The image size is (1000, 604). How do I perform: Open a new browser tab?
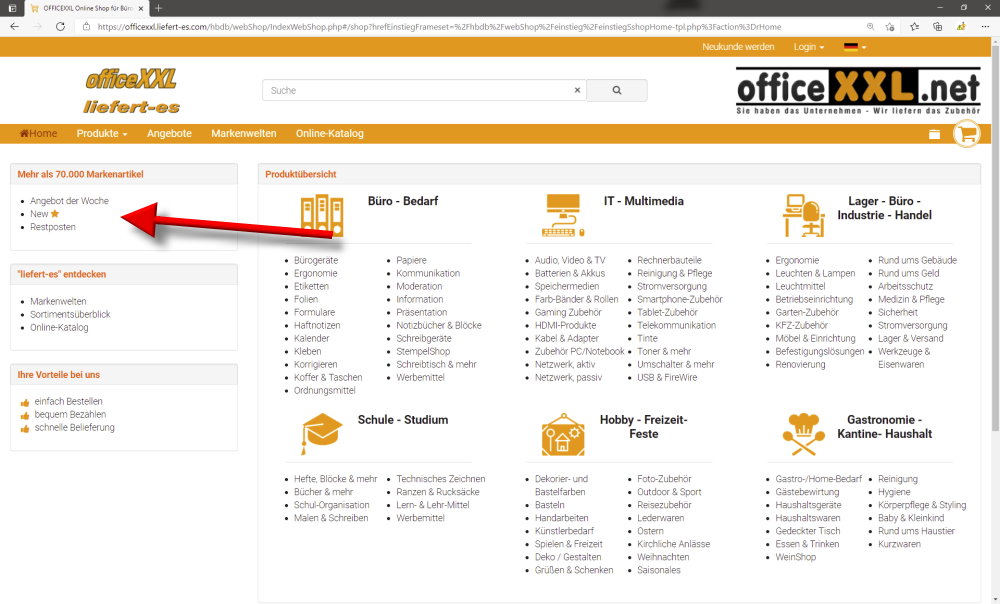(158, 8)
